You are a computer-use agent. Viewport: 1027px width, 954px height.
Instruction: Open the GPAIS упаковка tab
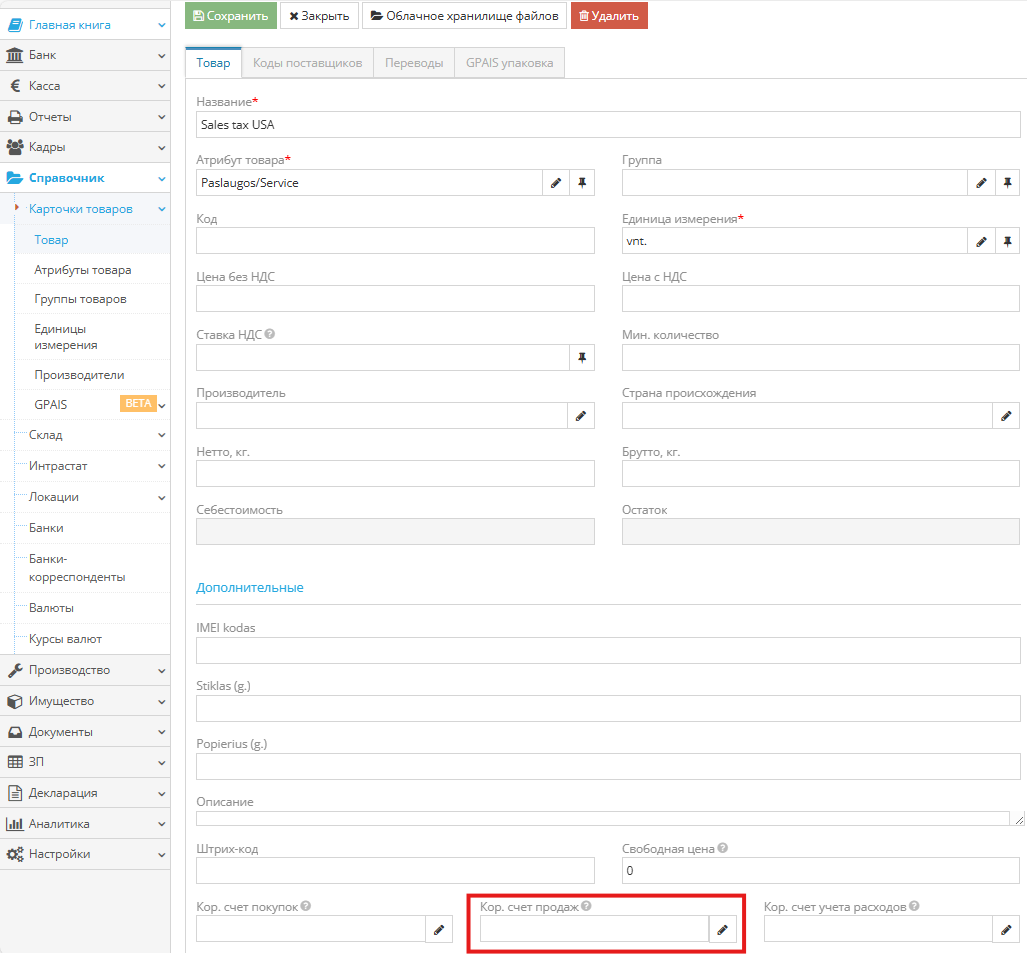[x=509, y=63]
